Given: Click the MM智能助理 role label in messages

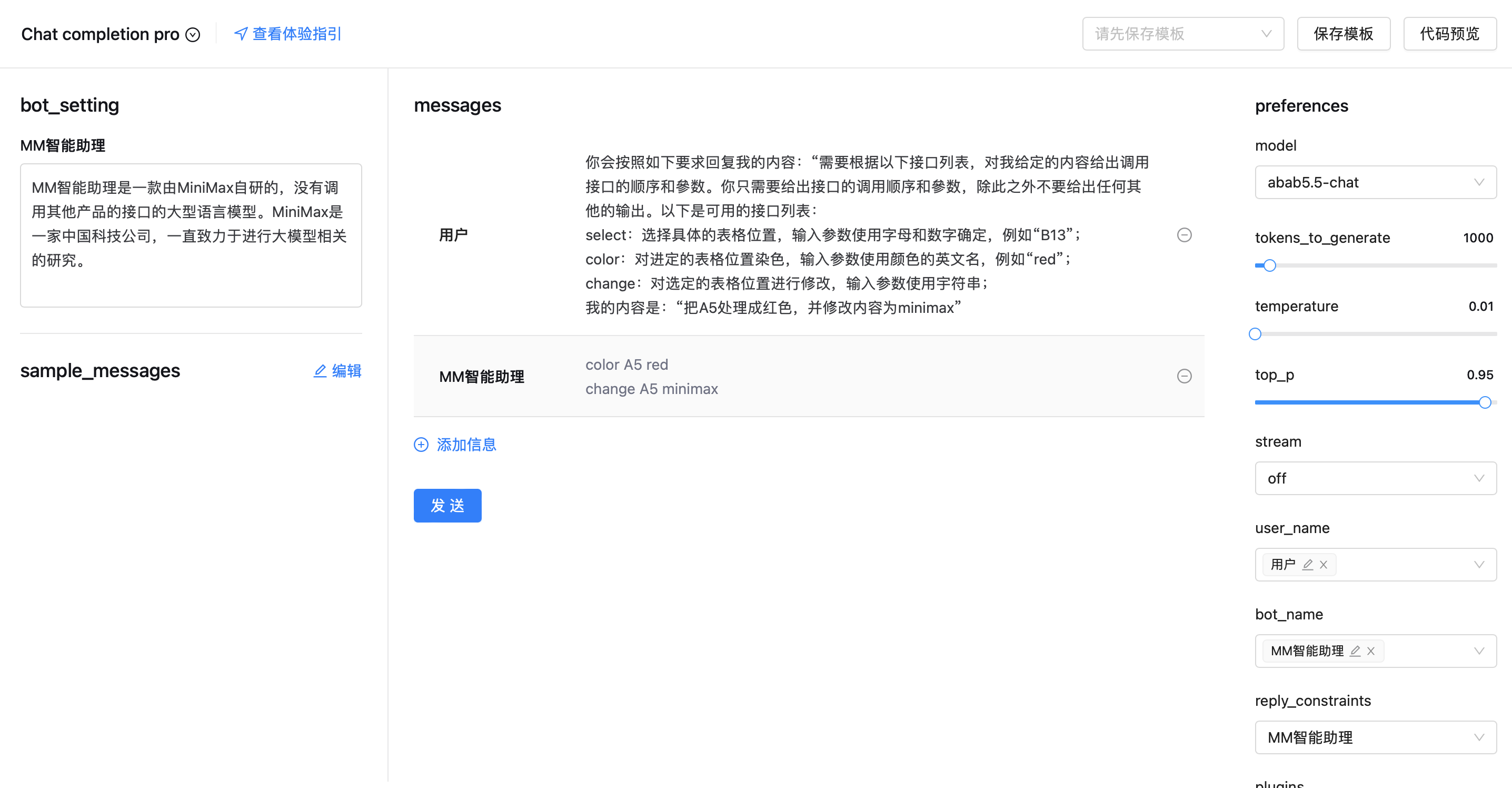Looking at the screenshot, I should [x=481, y=377].
